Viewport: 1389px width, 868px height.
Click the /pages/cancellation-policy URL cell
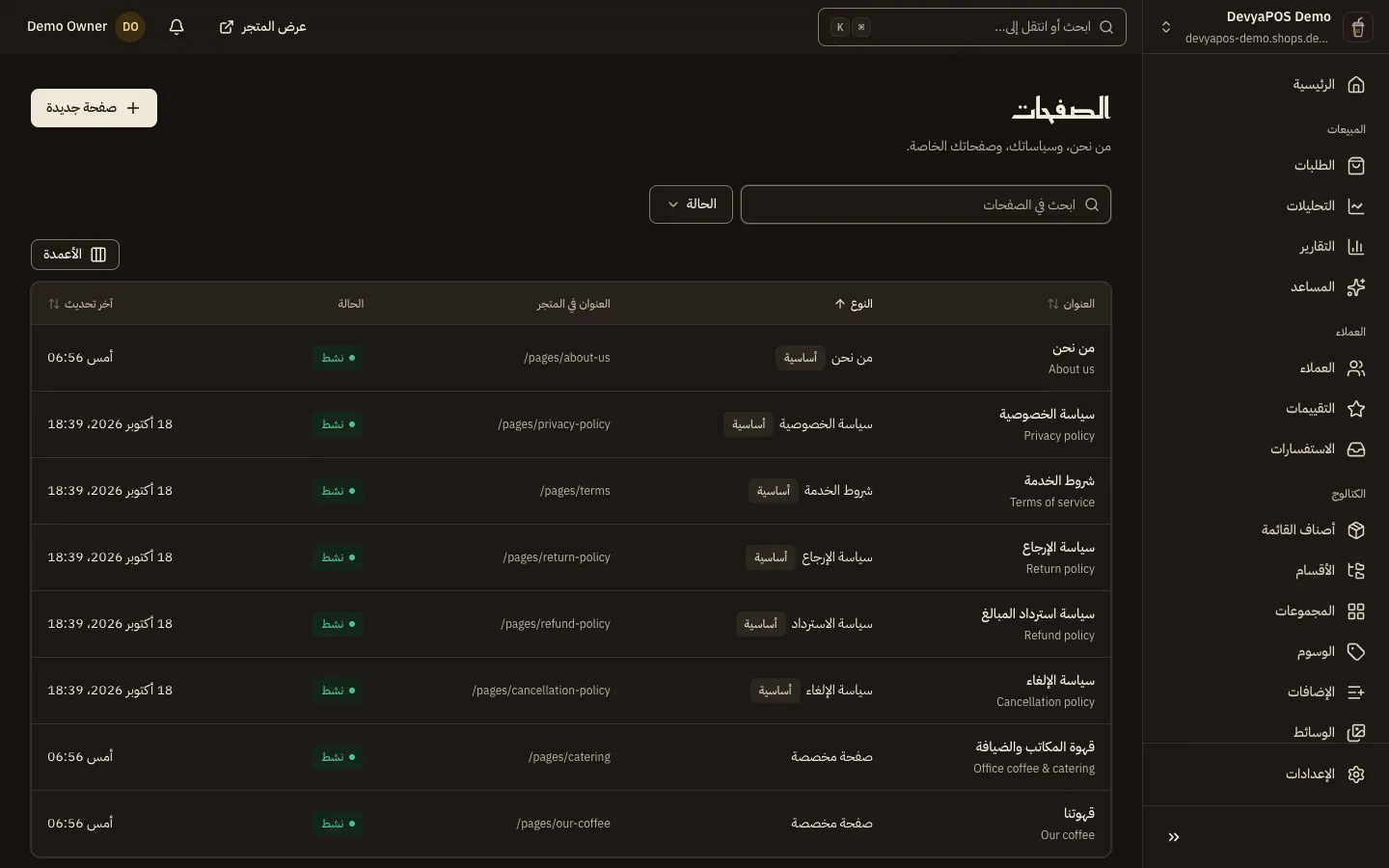541,691
